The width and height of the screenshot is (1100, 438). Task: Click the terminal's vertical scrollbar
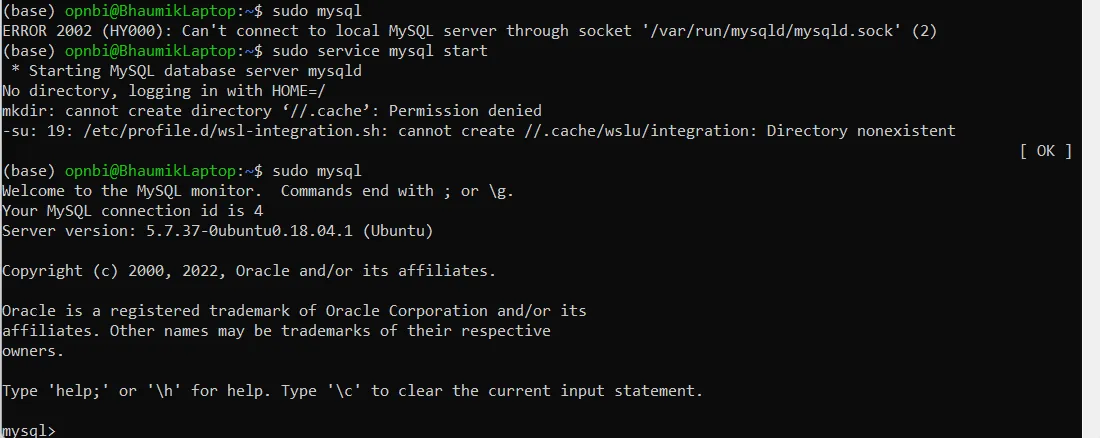[x=1091, y=219]
